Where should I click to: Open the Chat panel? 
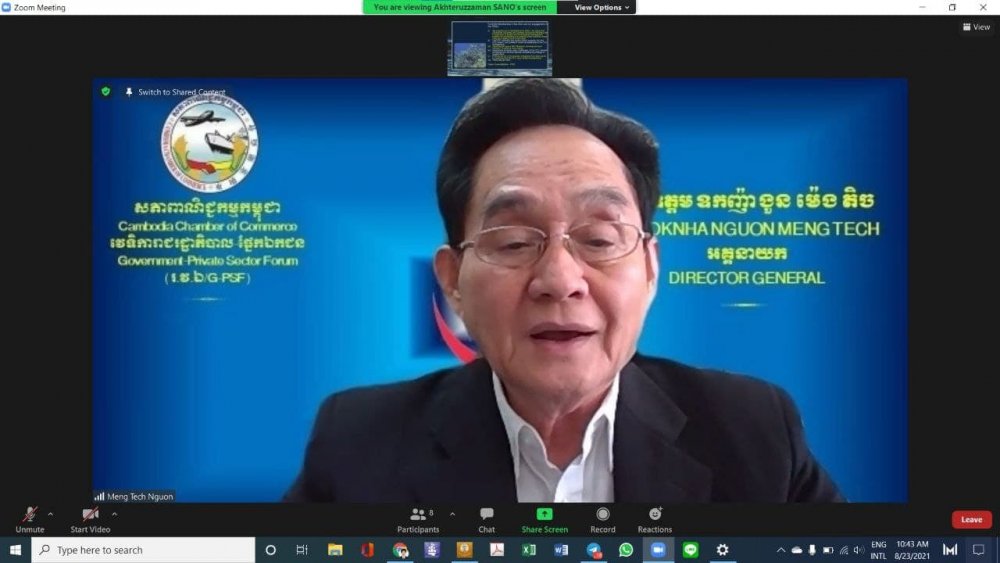tap(486, 515)
